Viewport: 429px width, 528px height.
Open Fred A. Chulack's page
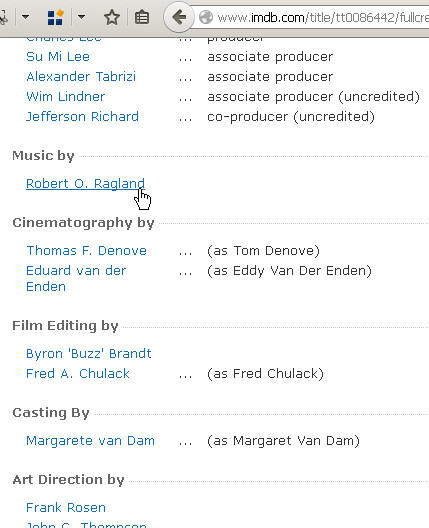point(78,373)
